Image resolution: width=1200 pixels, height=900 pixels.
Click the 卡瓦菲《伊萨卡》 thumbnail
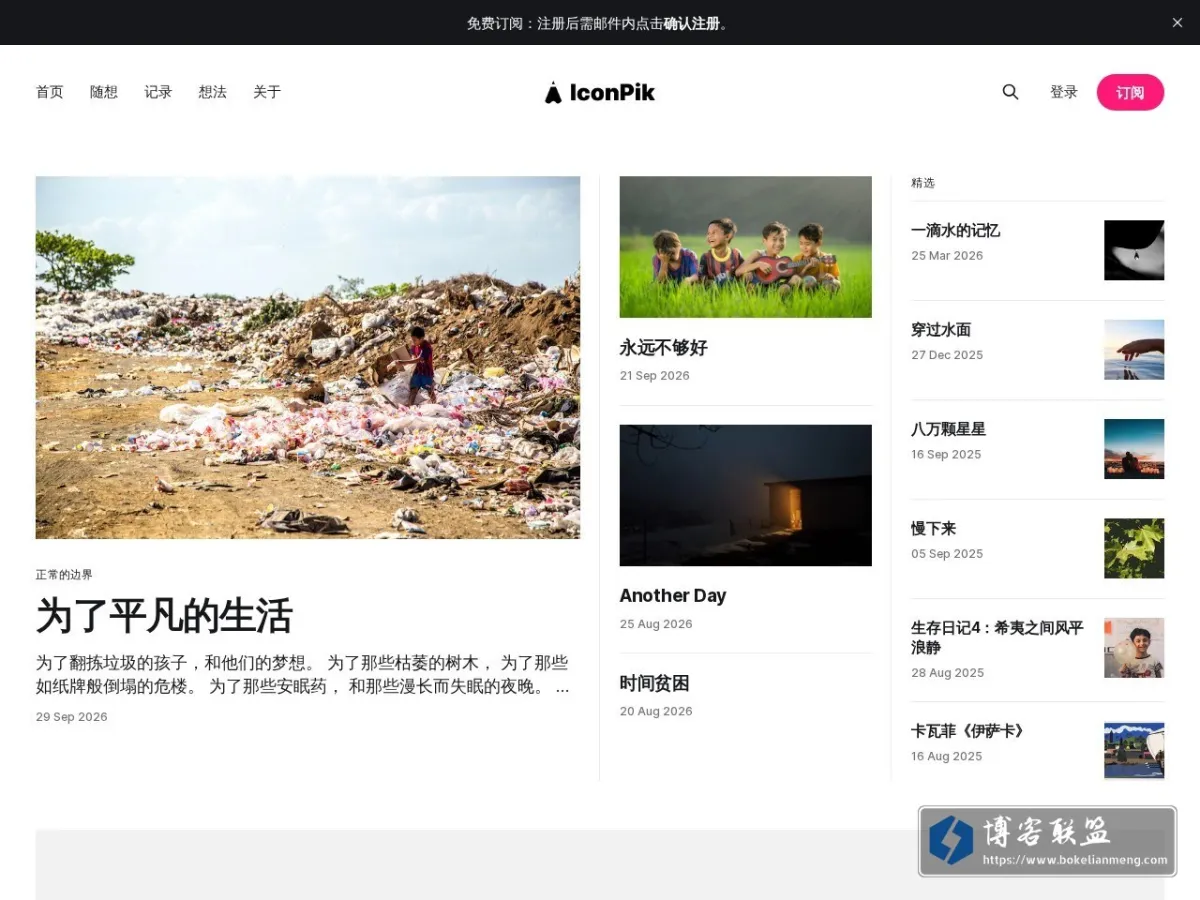click(x=1134, y=750)
